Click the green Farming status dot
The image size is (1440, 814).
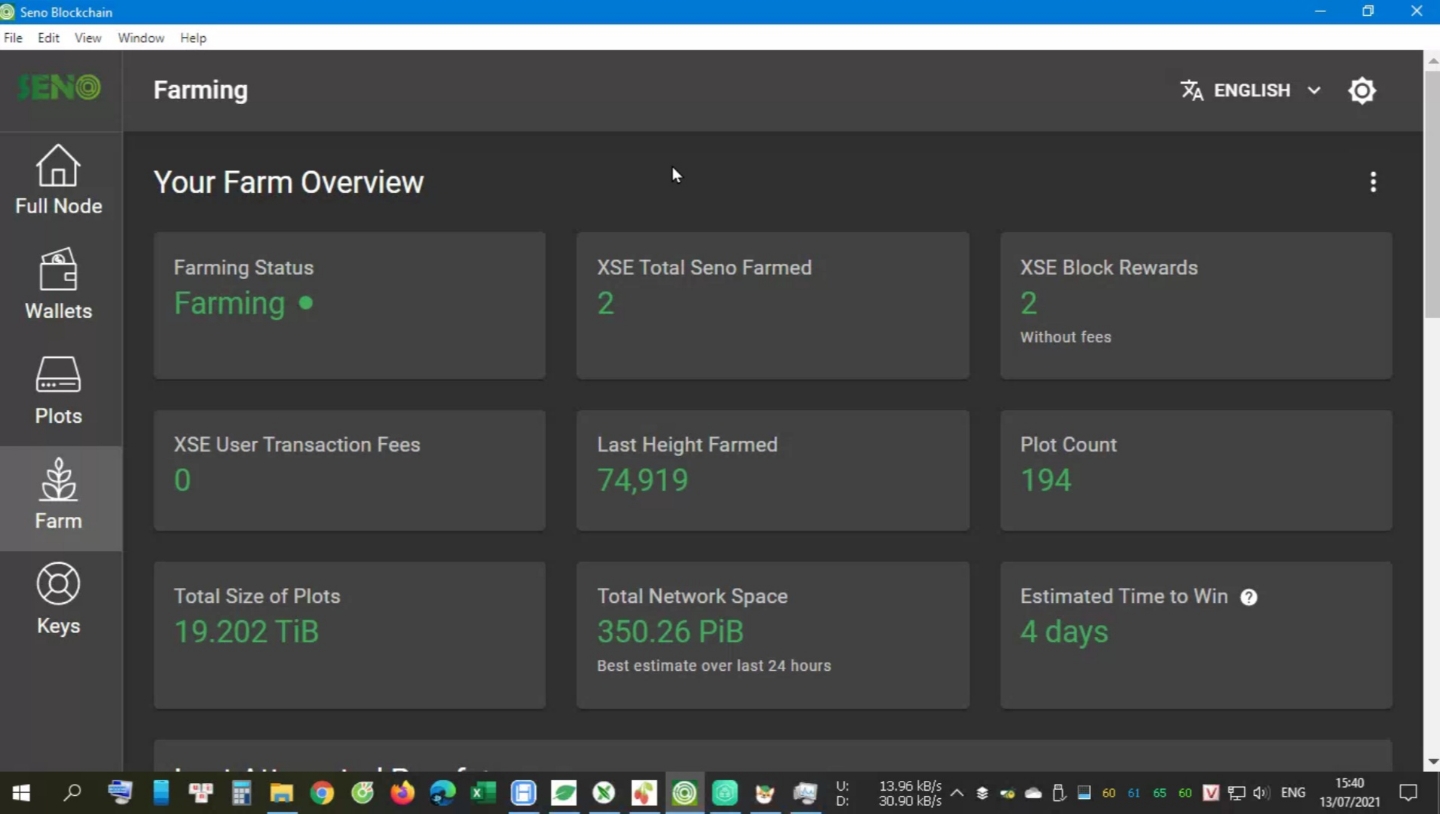(x=306, y=303)
